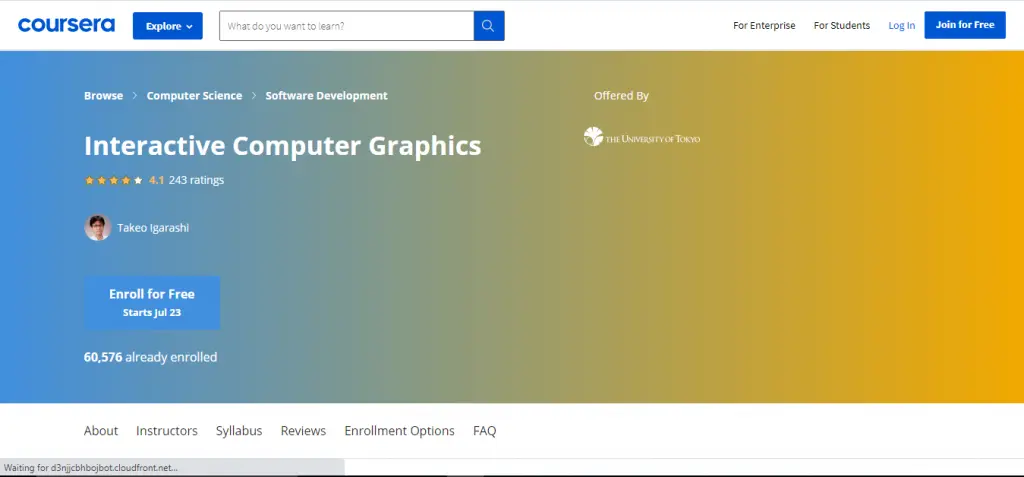Viewport: 1024px width, 477px height.
Task: Switch to the Reviews tab
Action: 303,431
